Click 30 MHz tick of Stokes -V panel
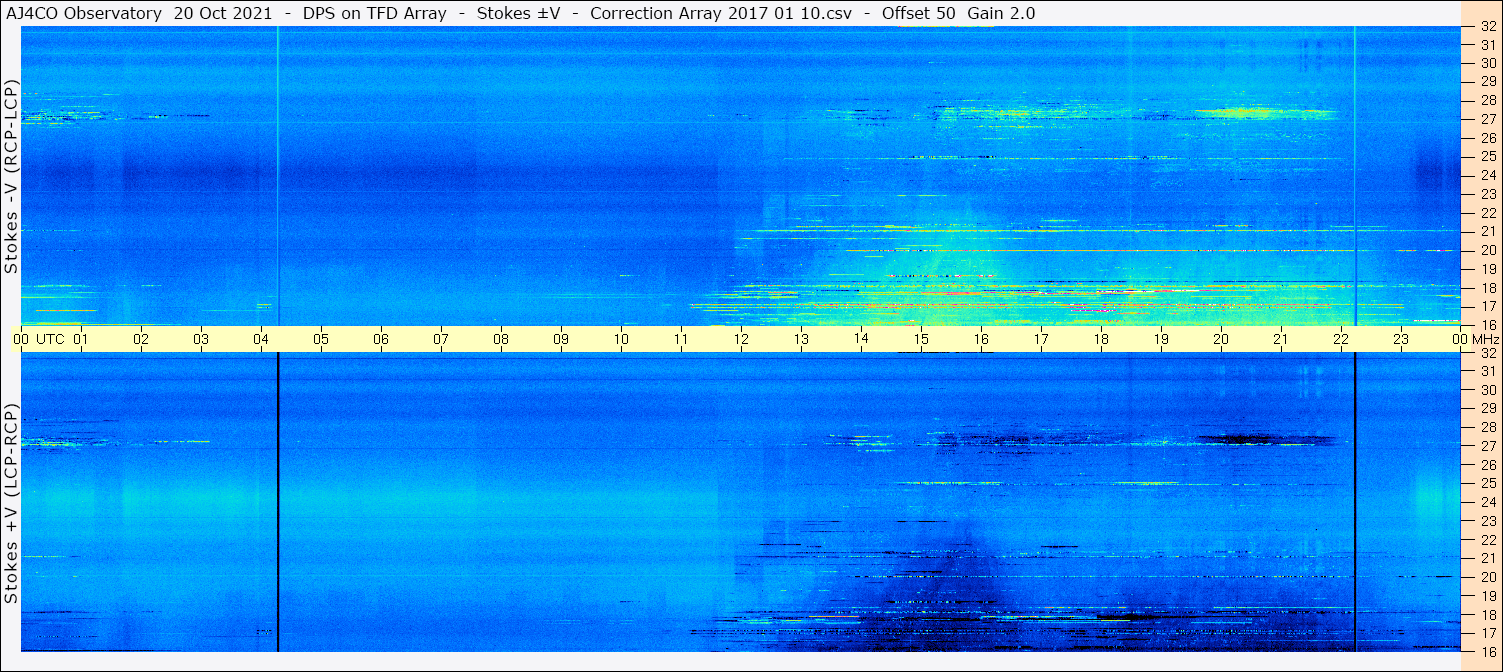 coord(1487,62)
